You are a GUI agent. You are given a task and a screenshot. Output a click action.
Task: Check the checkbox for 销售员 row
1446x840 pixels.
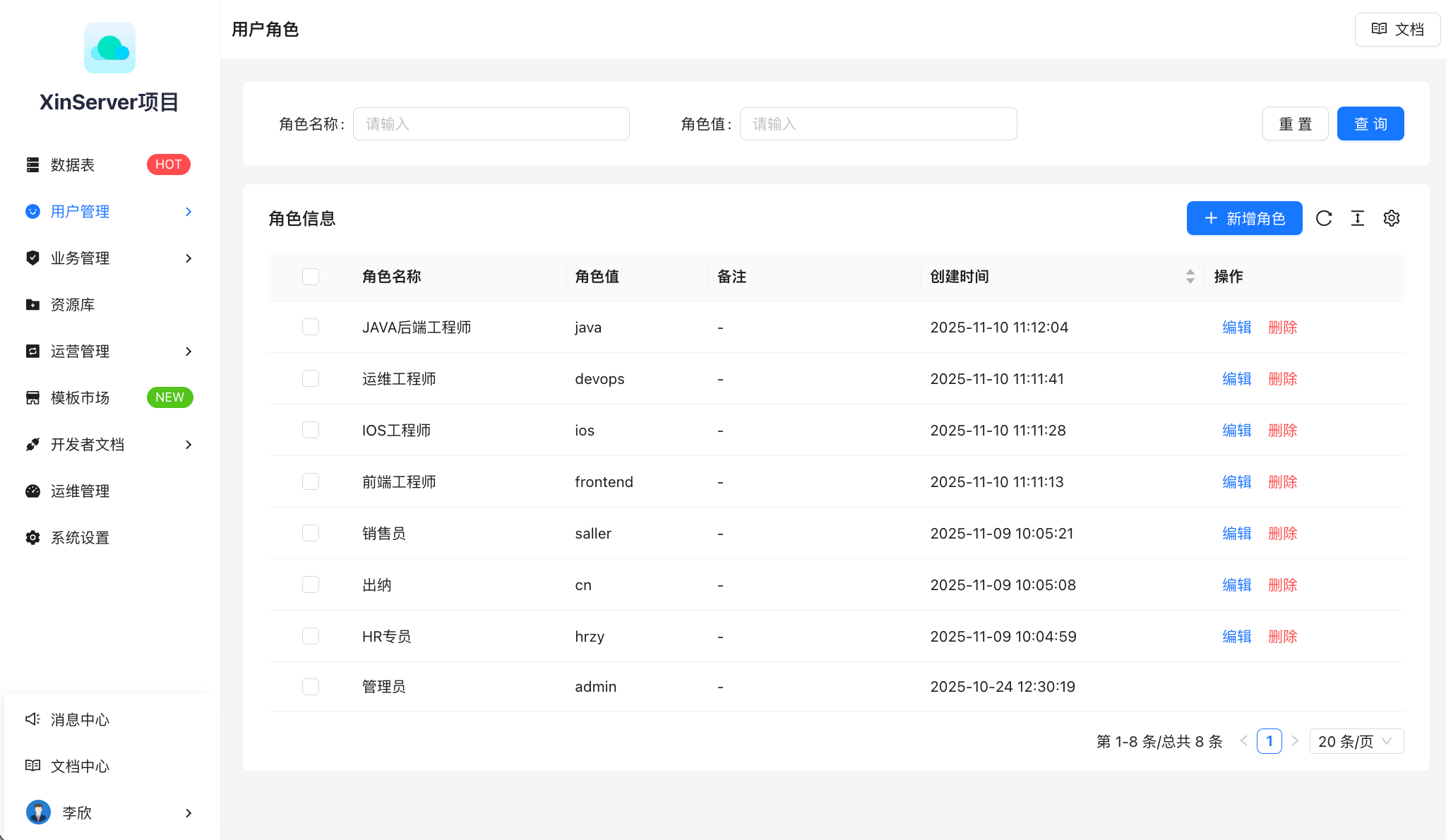point(311,533)
